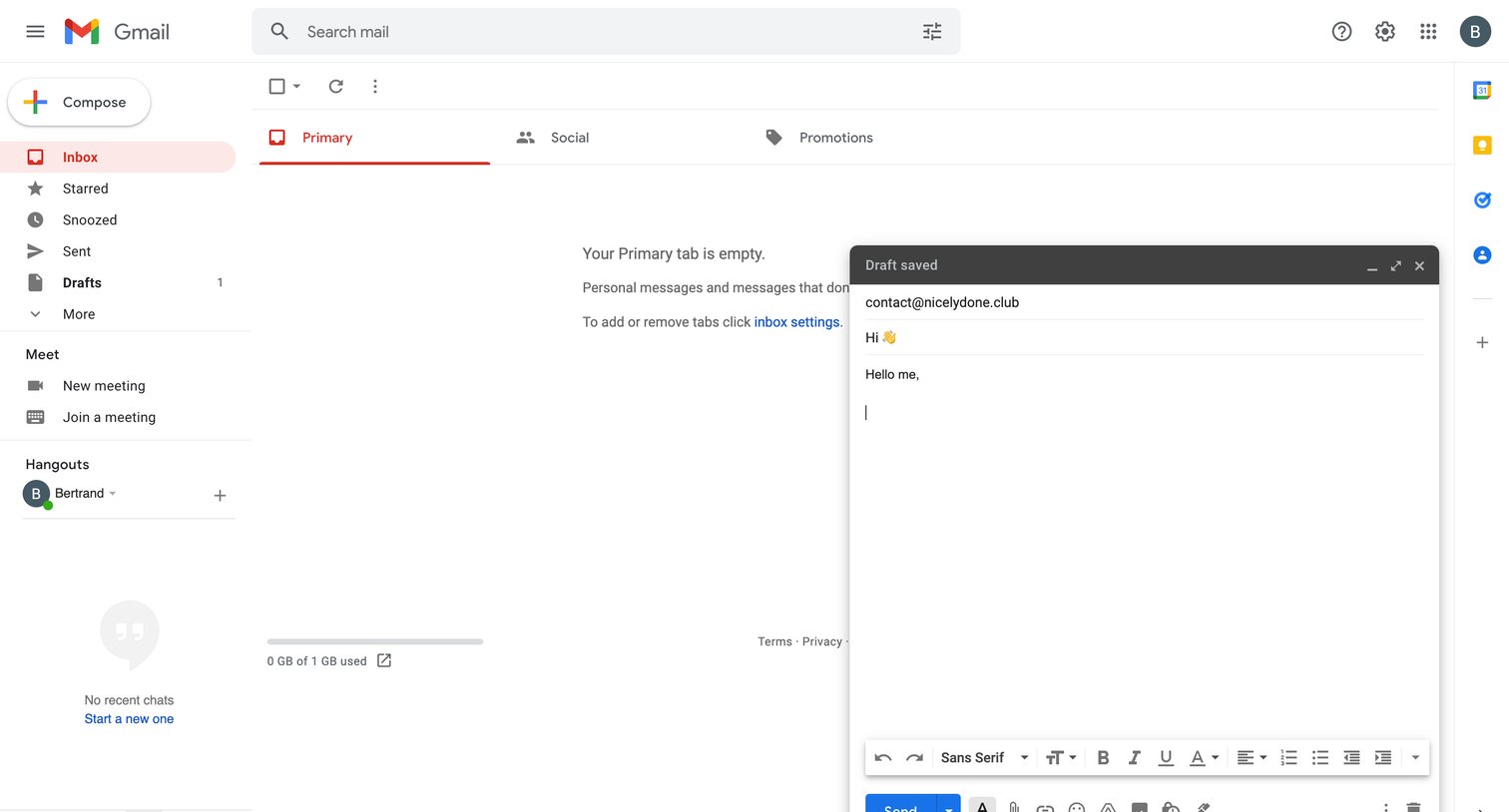The width and height of the screenshot is (1509, 812).
Task: Start a new Hangouts conversation plus icon
Action: pos(220,496)
